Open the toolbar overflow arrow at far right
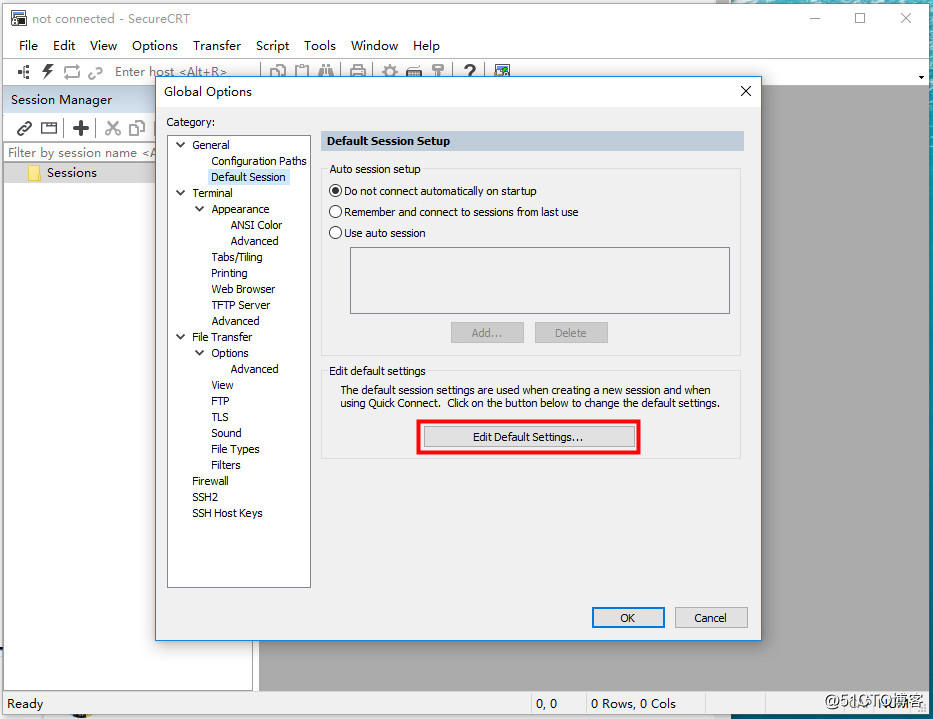 click(x=921, y=77)
